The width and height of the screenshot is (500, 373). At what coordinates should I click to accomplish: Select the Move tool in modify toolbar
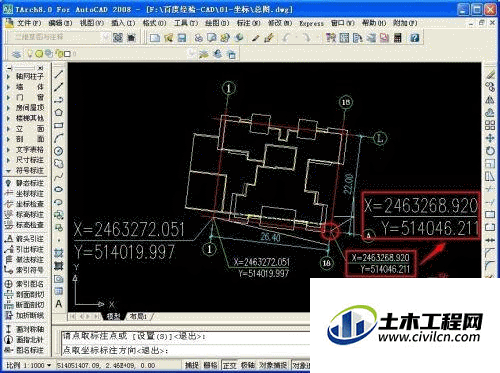(490, 138)
